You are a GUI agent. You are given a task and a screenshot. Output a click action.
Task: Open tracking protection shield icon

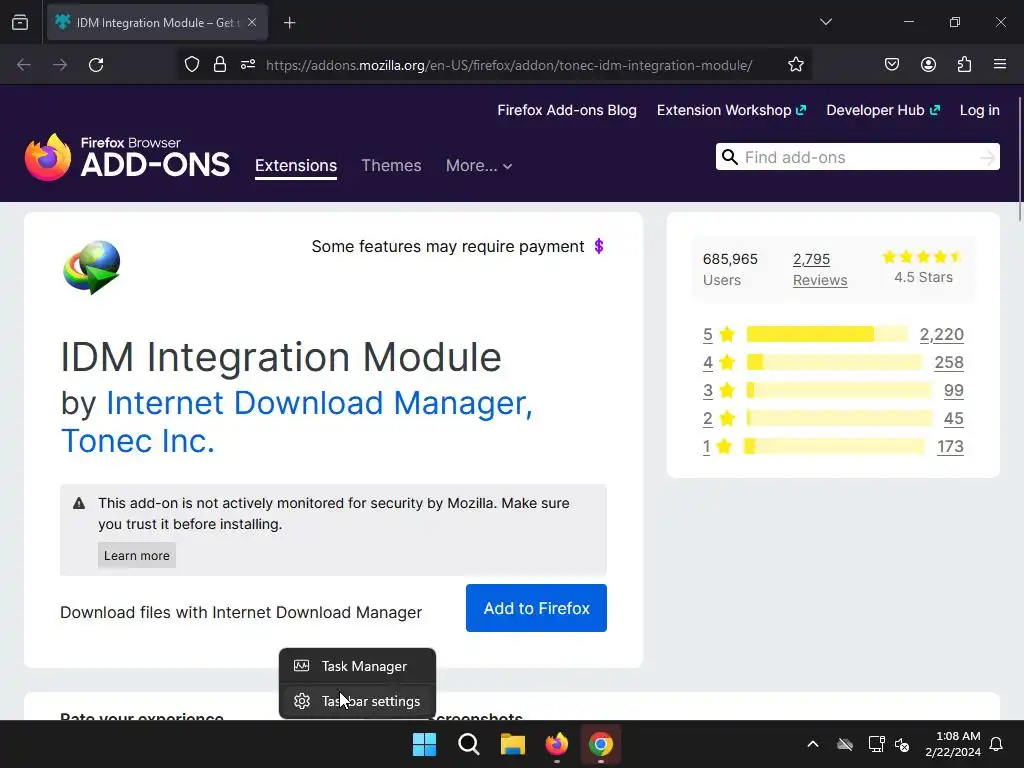[191, 65]
